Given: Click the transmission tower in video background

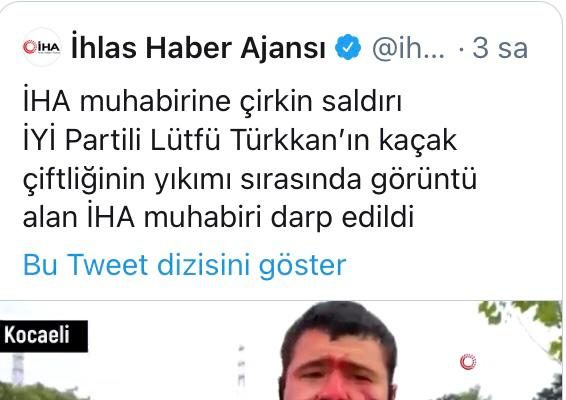Looking at the screenshot, I should pos(241,366).
